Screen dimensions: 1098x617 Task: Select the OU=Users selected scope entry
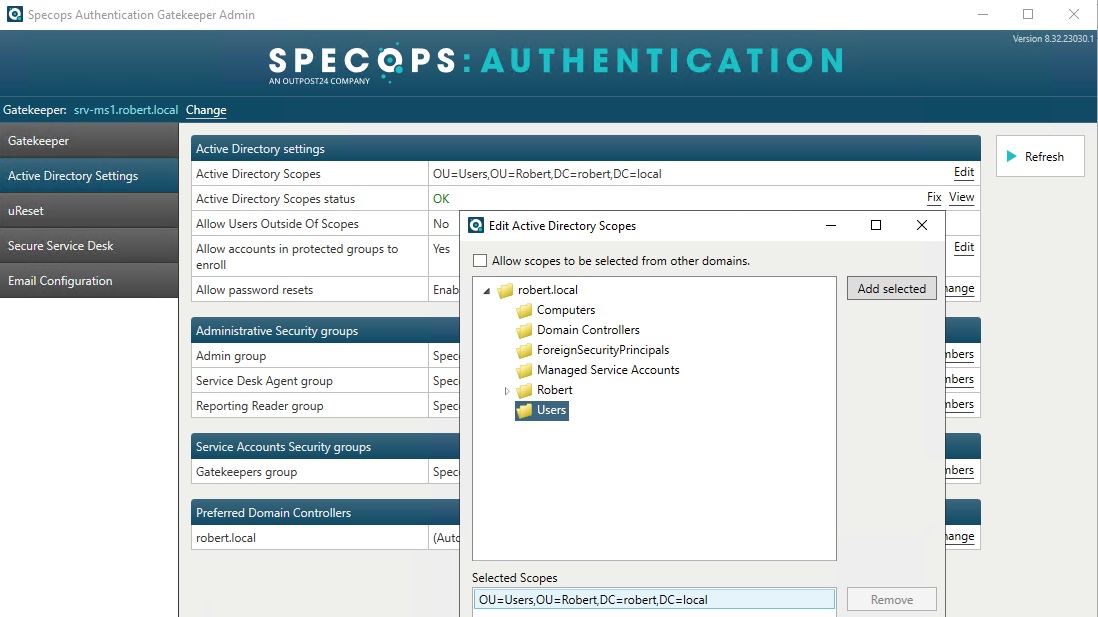(x=653, y=599)
